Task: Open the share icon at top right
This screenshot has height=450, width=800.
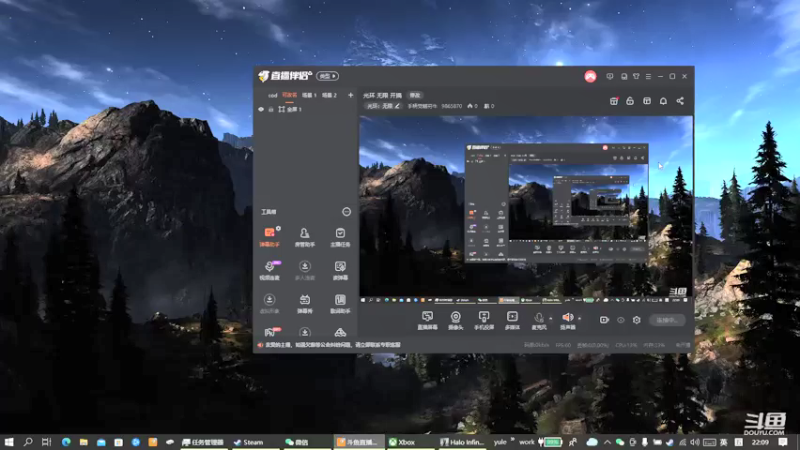Action: point(680,101)
